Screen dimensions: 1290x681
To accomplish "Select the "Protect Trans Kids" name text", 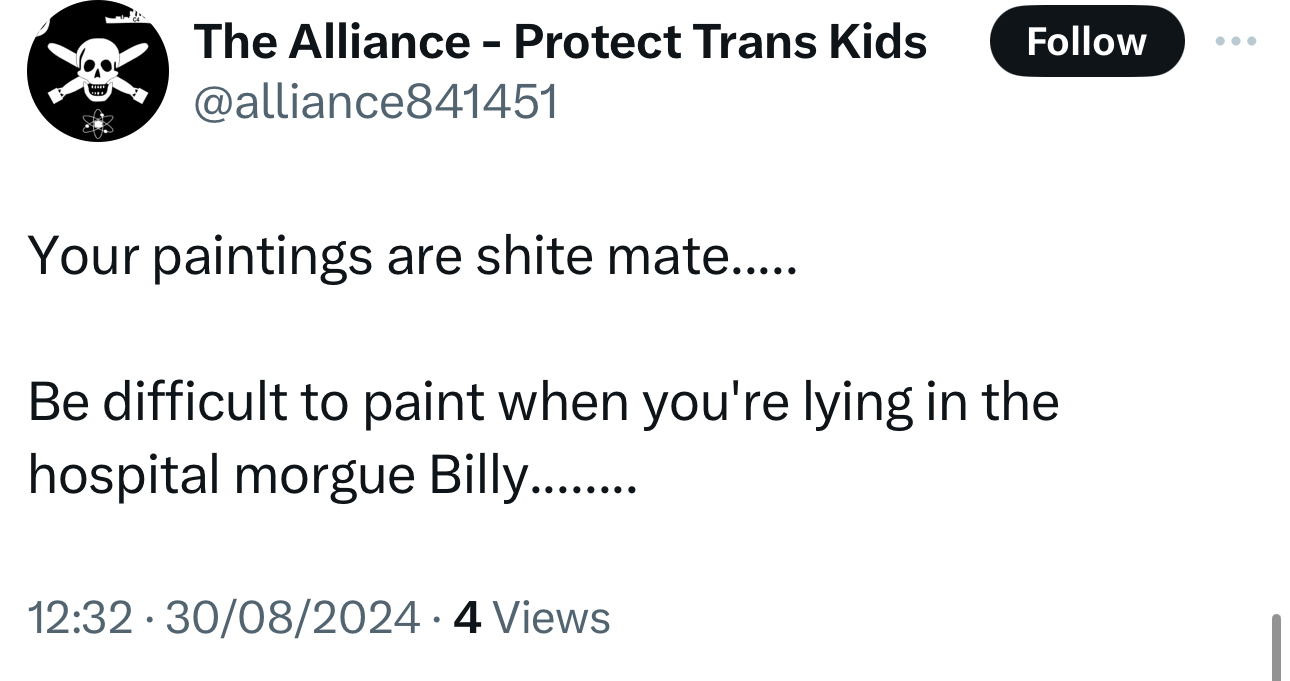I will [x=720, y=42].
